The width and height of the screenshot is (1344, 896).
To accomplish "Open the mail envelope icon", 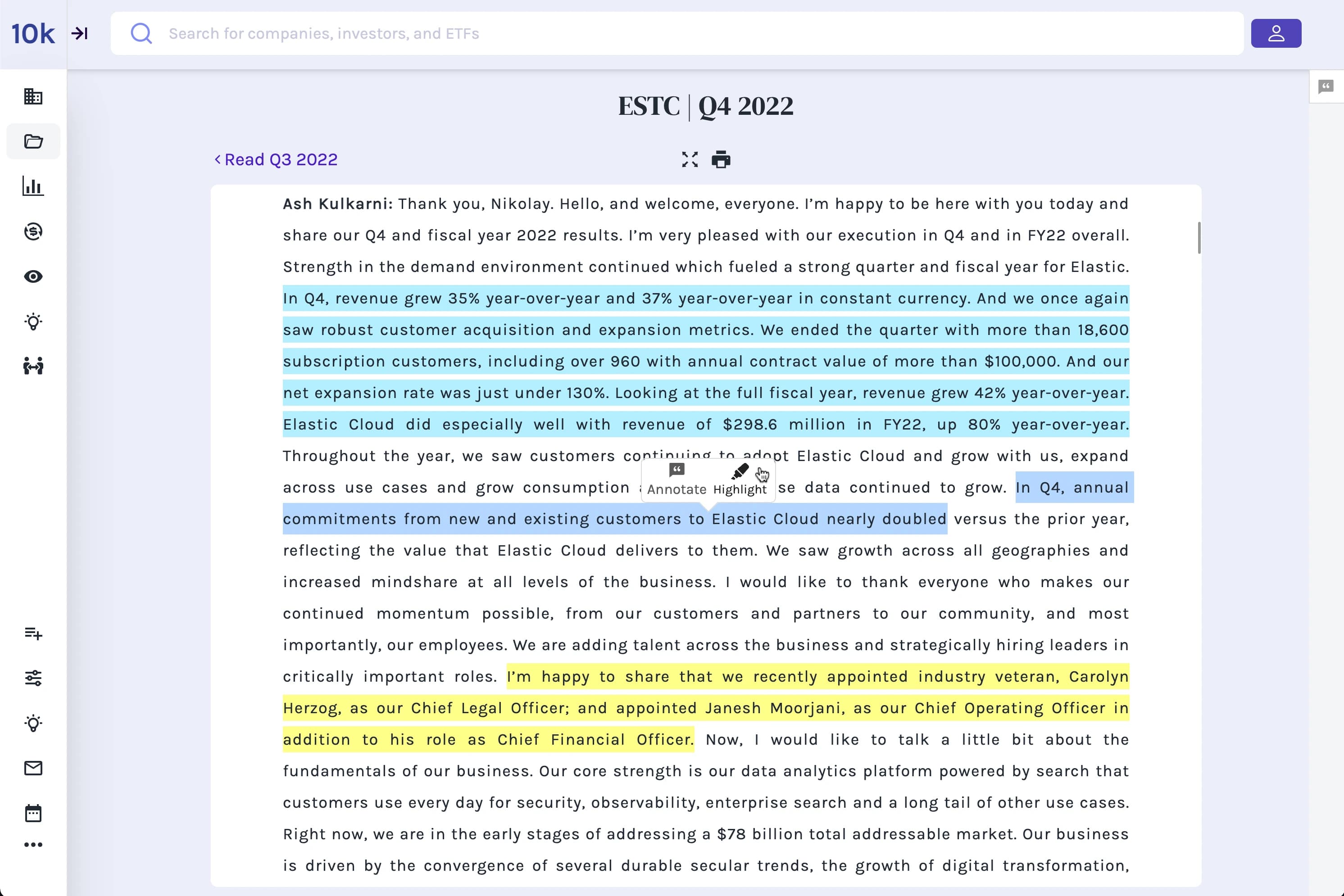I will point(33,768).
